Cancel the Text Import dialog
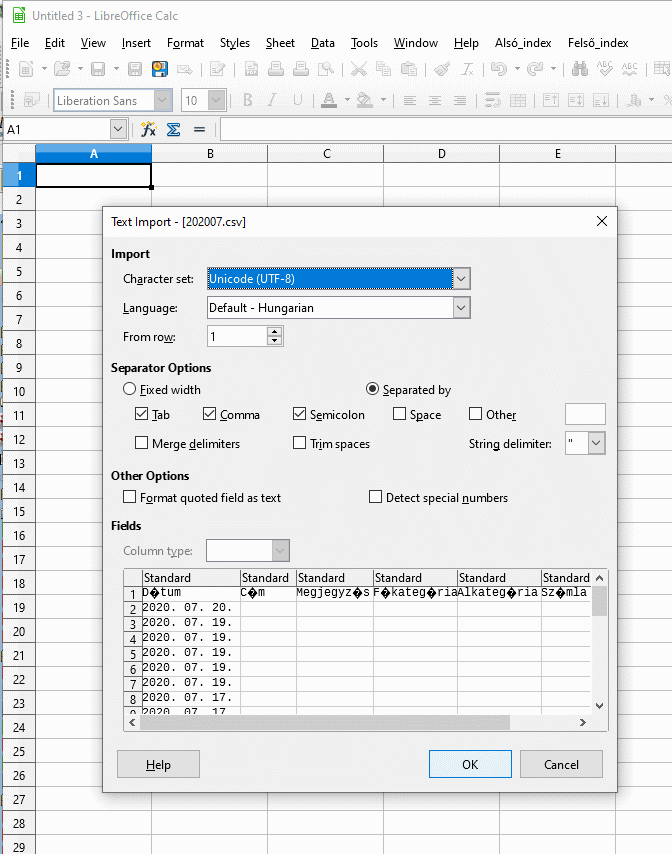The image size is (672, 854). 561,764
